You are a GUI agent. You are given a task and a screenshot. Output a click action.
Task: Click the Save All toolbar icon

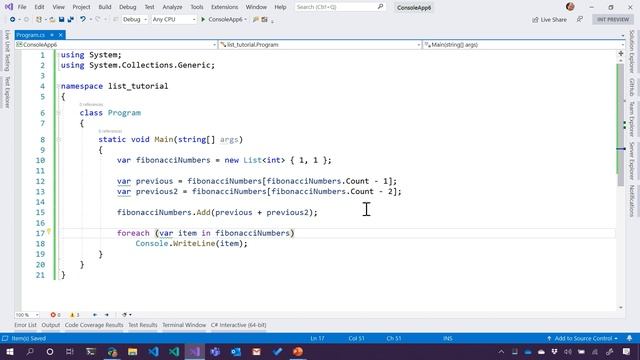(71, 20)
